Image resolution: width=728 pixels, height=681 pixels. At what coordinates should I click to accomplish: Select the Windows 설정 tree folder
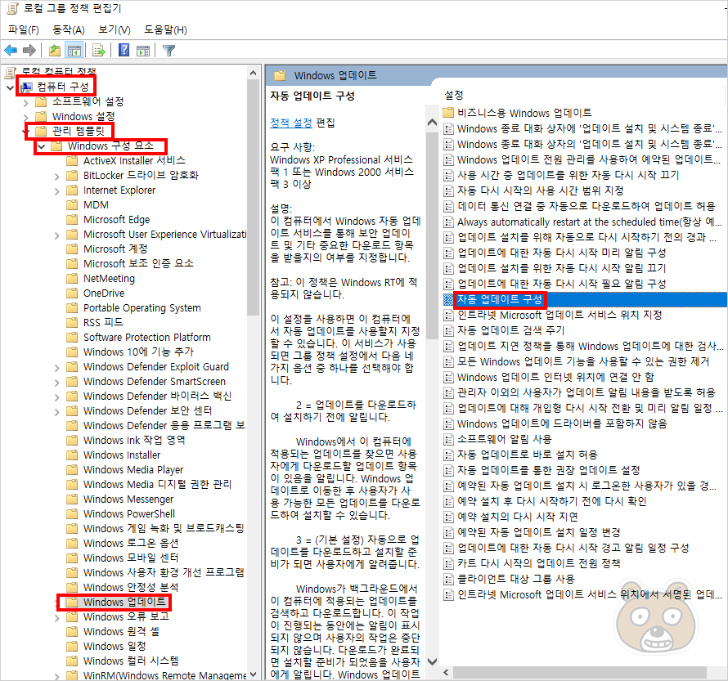83,116
